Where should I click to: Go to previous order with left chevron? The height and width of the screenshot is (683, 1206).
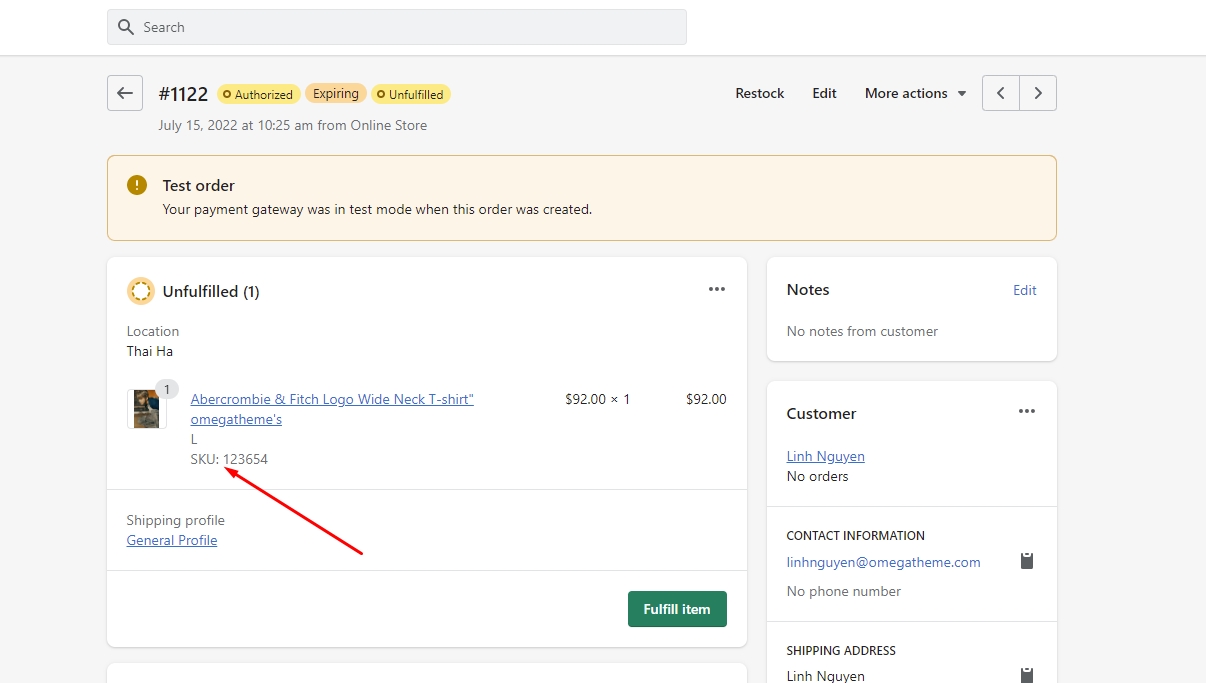(x=1001, y=93)
